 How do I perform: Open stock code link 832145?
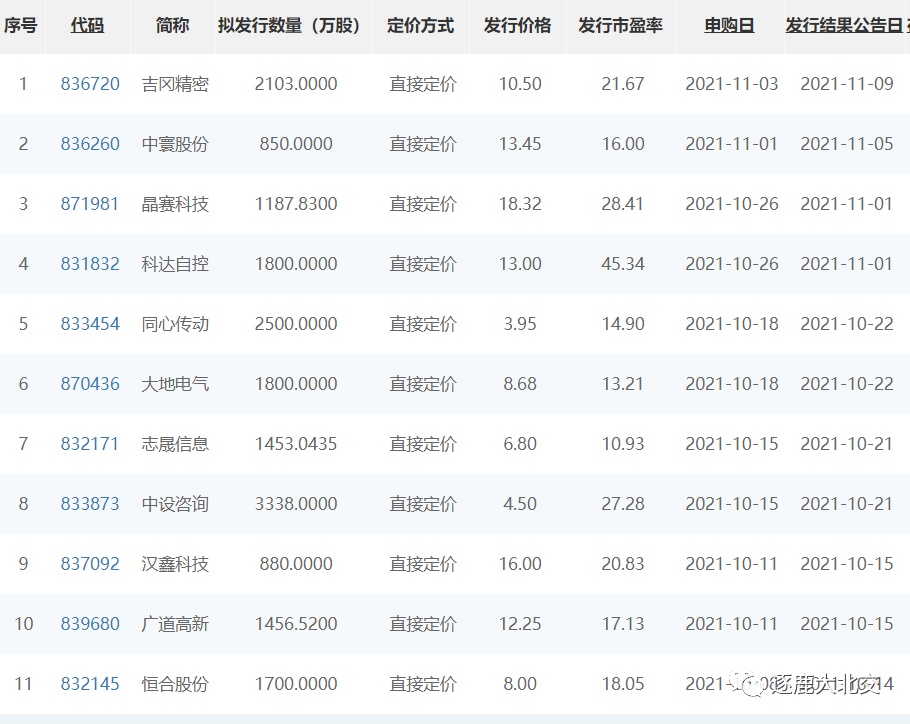(x=90, y=684)
